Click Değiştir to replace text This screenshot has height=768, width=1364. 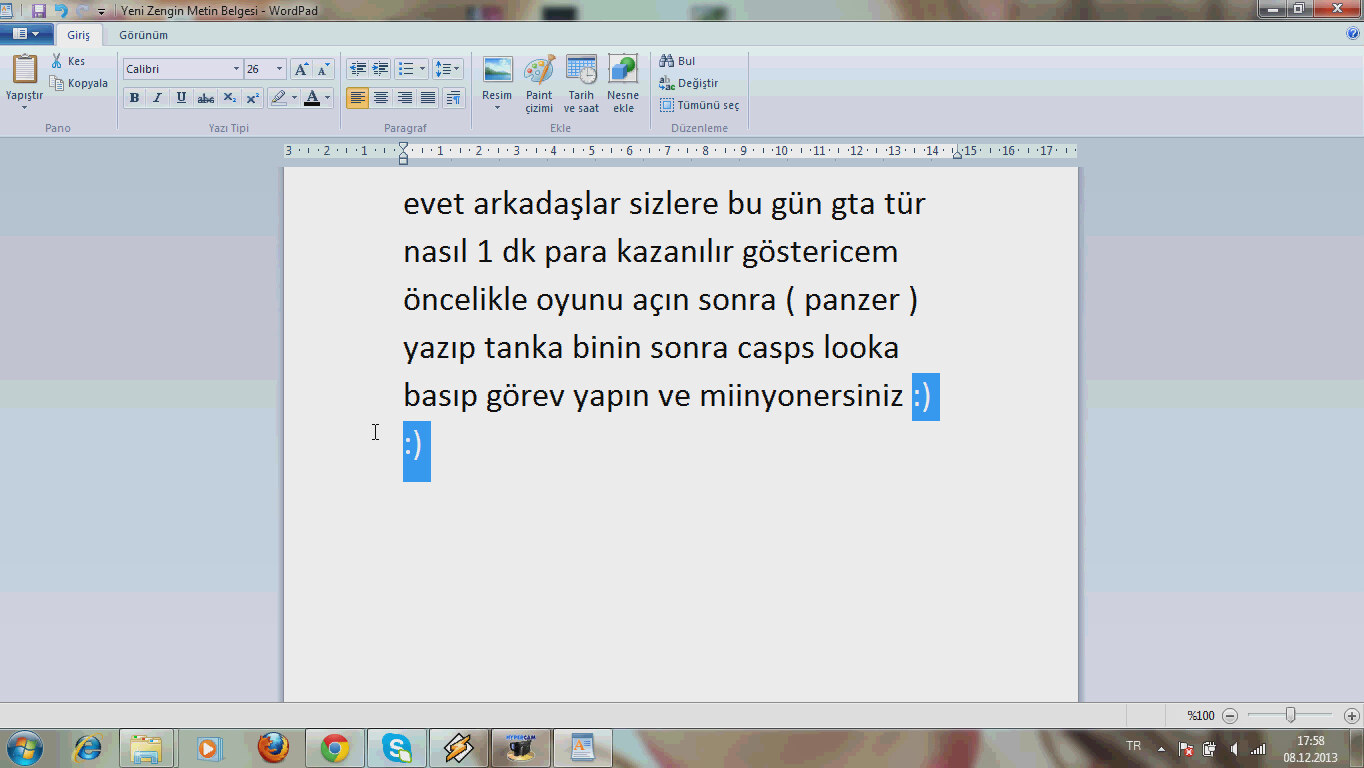688,83
